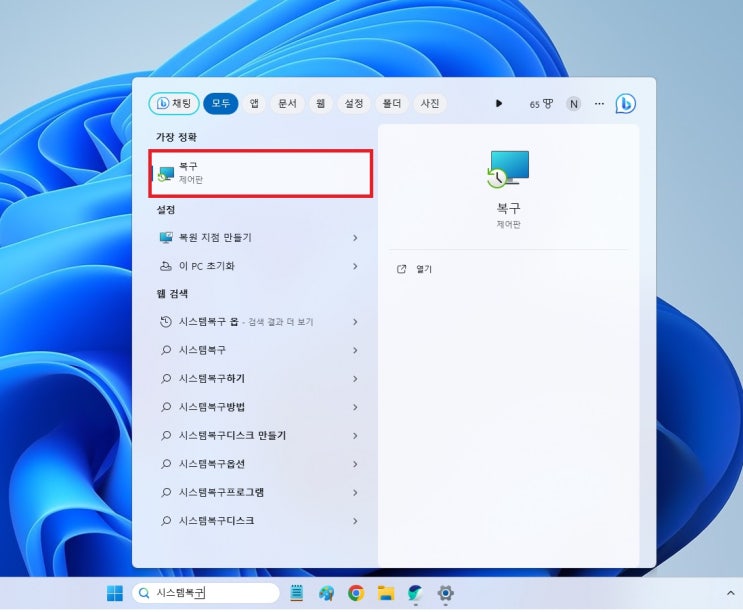Switch to the 문서 filter tab
This screenshot has height=612, width=743.
(x=287, y=103)
